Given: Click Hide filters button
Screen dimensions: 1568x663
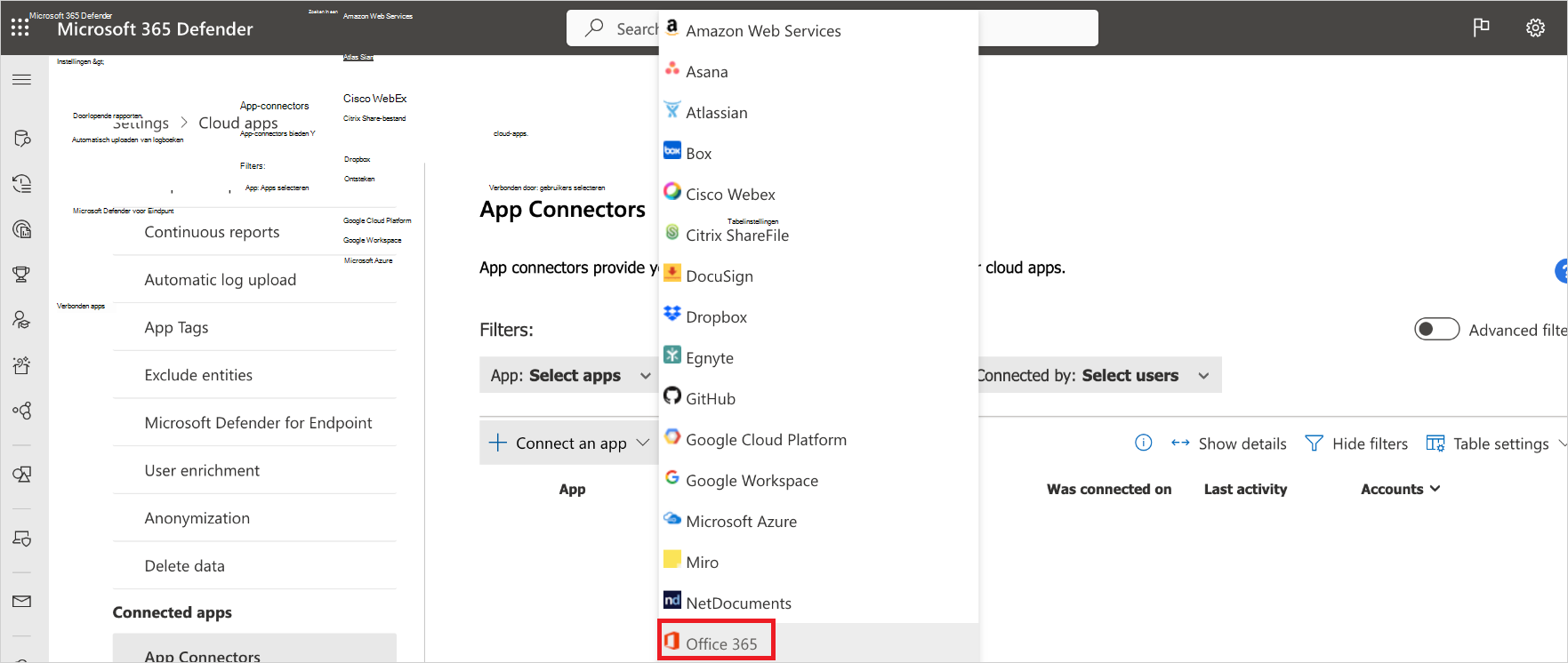Looking at the screenshot, I should point(1356,443).
